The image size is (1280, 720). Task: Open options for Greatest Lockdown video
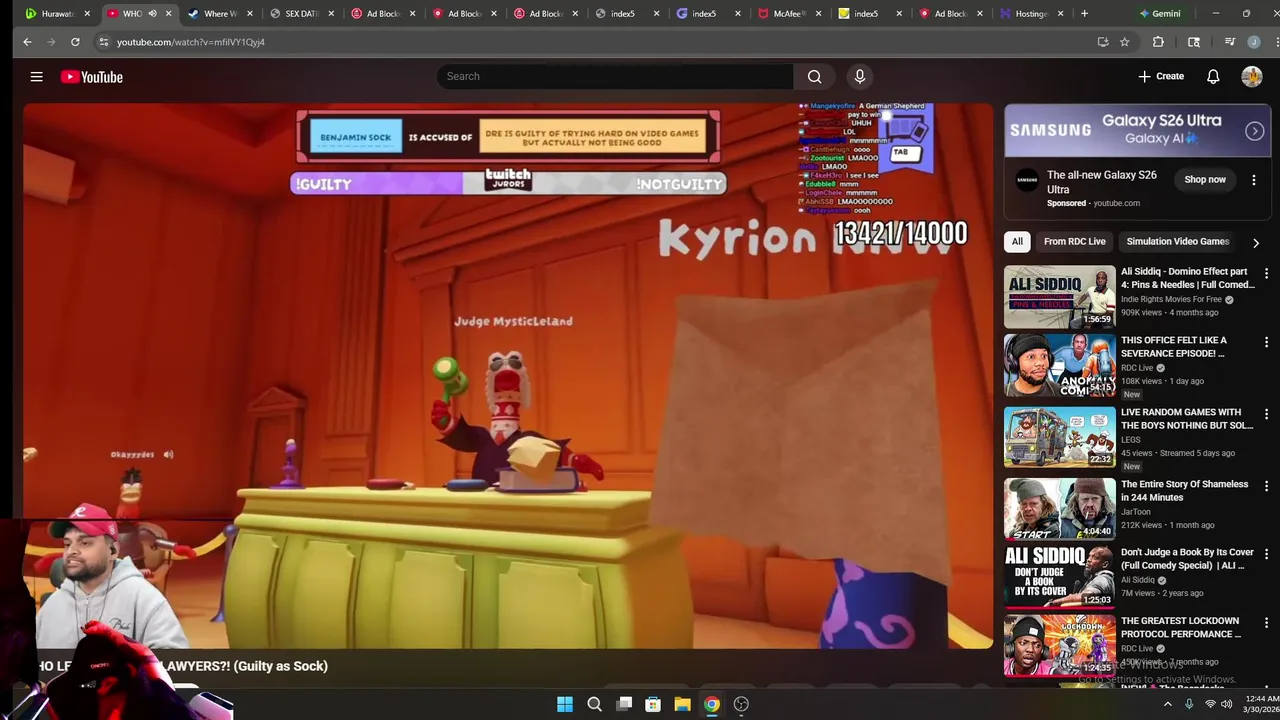[x=1266, y=623]
